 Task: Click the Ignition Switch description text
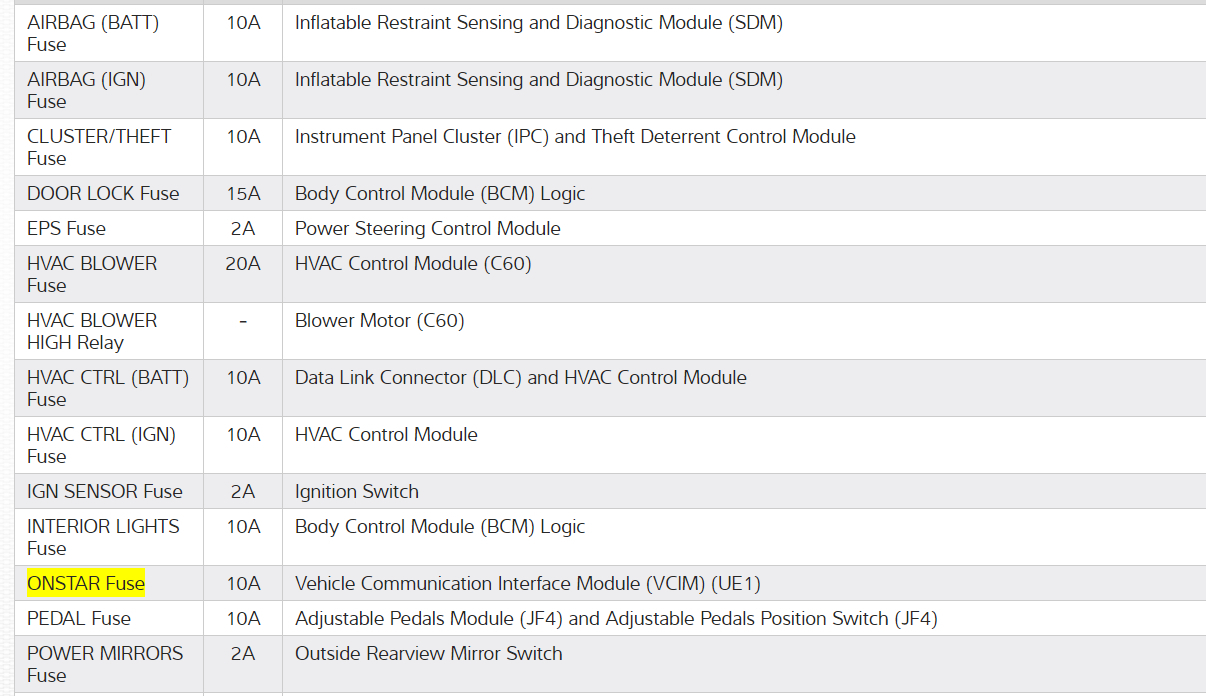pos(357,492)
